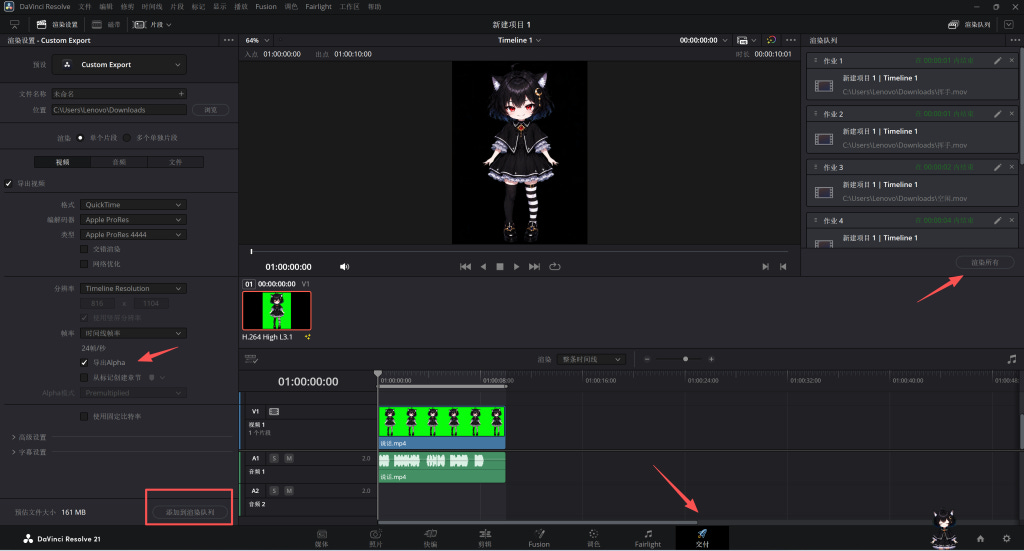This screenshot has height=551, width=1024.
Task: Play in reverse in viewer
Action: click(x=483, y=266)
